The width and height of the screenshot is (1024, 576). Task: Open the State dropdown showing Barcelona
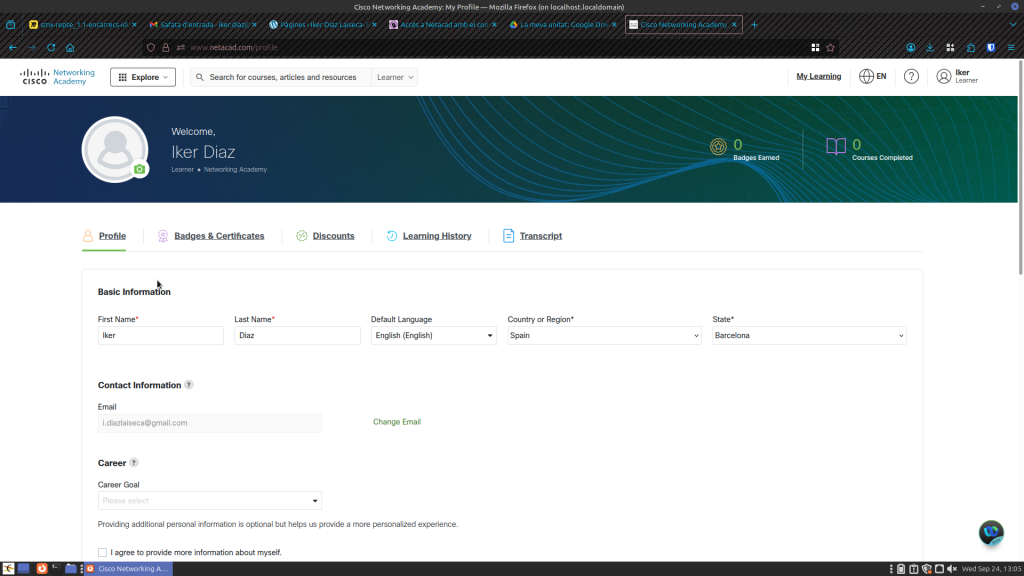click(809, 336)
